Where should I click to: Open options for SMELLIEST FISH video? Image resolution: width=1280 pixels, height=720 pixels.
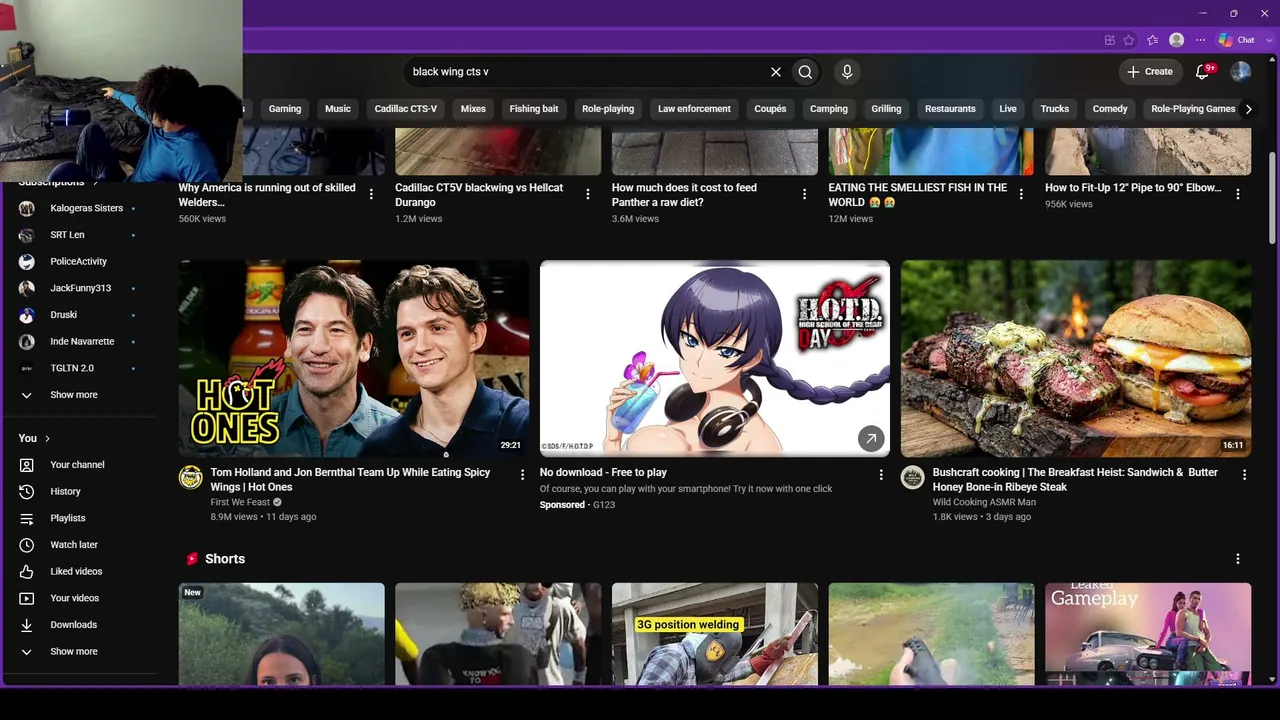point(1021,194)
